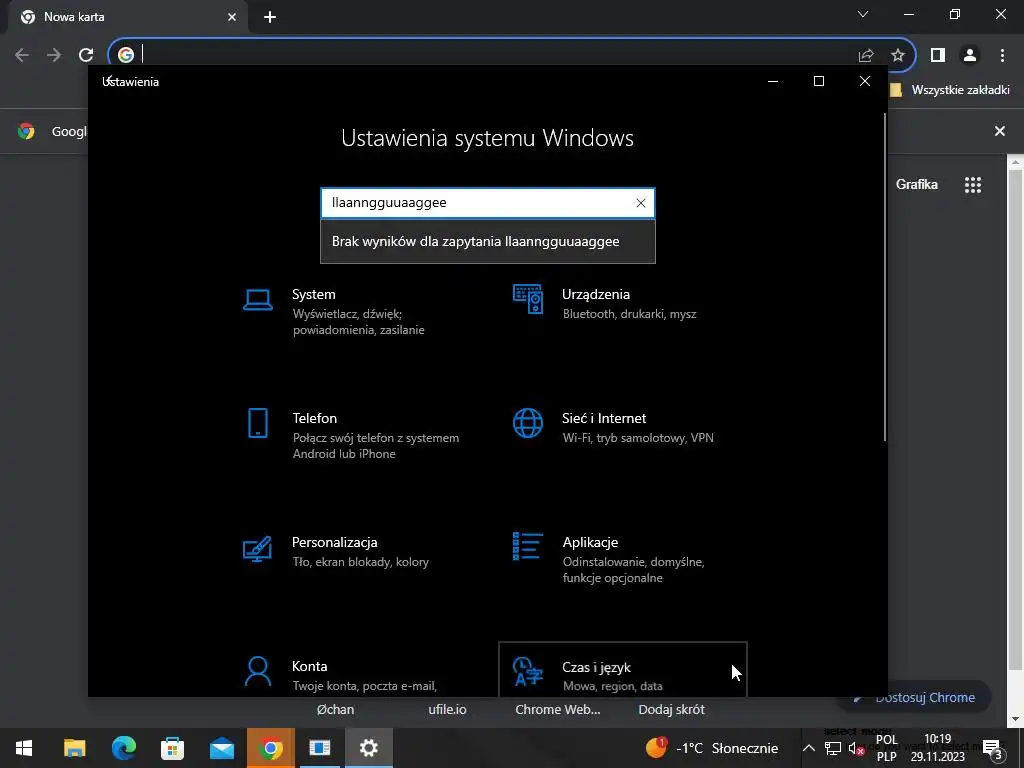Switch to Chrome on the taskbar
Screen dimensions: 1024x768
[270, 748]
